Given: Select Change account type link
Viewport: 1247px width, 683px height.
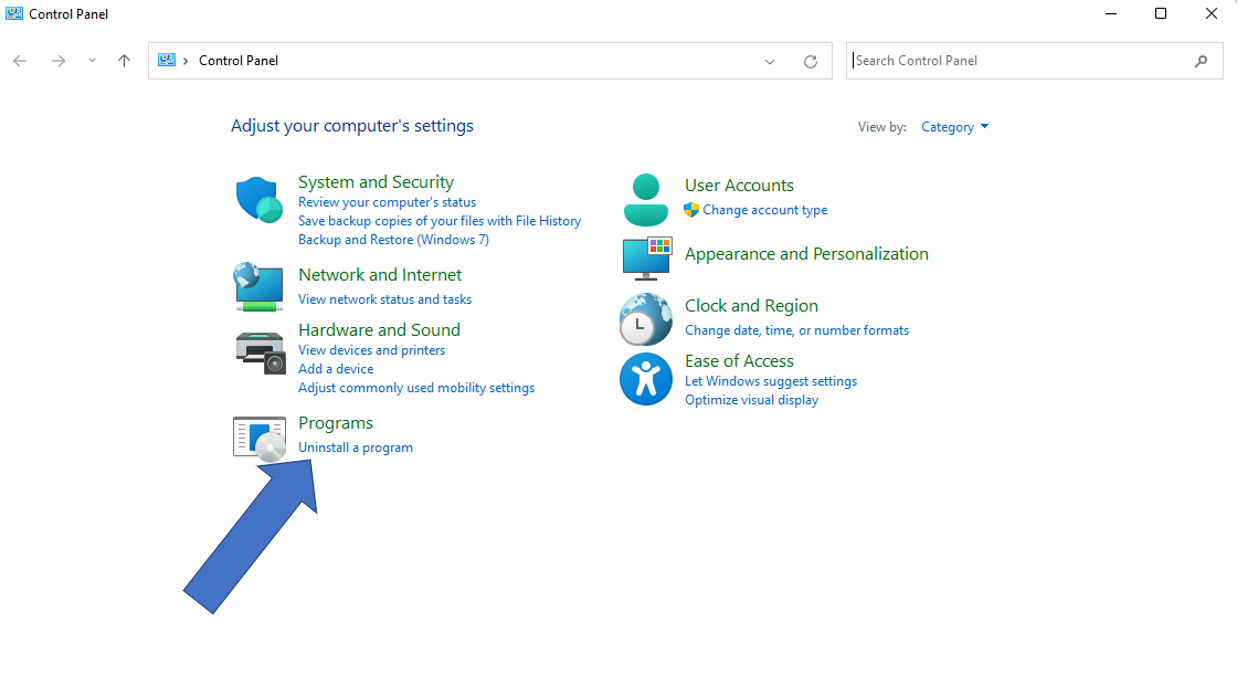Looking at the screenshot, I should pos(764,210).
